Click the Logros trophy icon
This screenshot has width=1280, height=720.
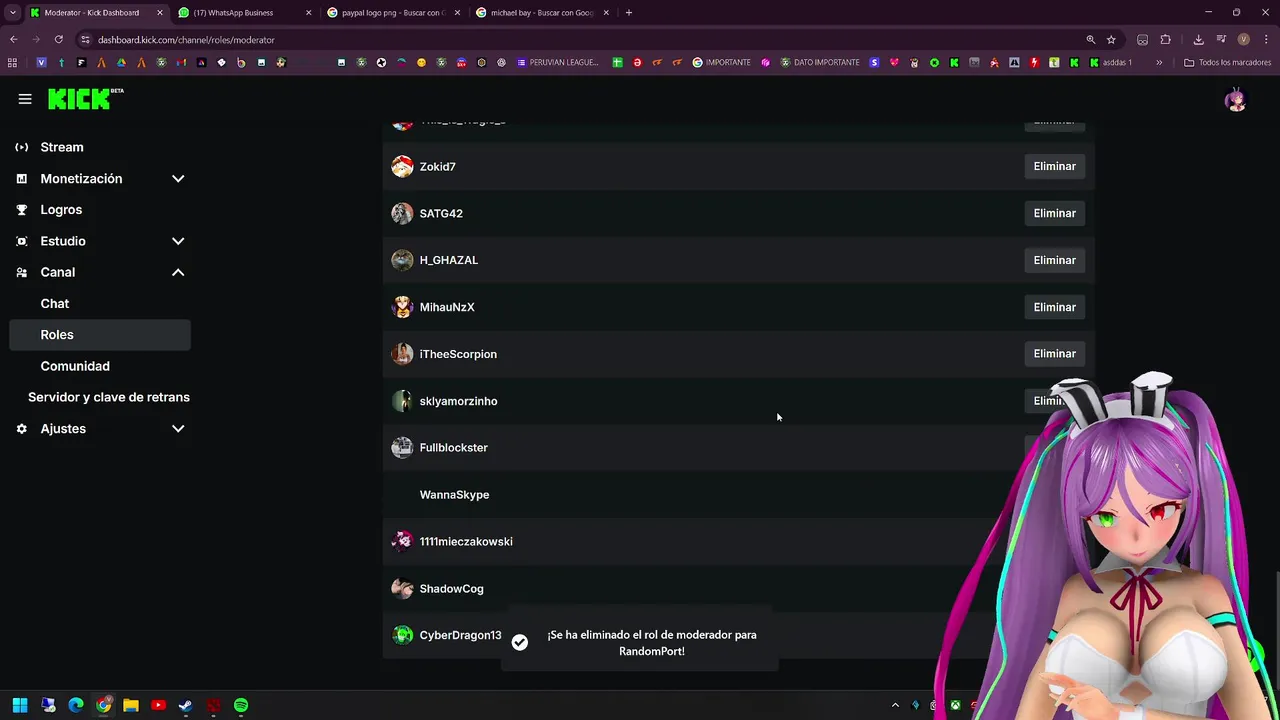tap(22, 210)
